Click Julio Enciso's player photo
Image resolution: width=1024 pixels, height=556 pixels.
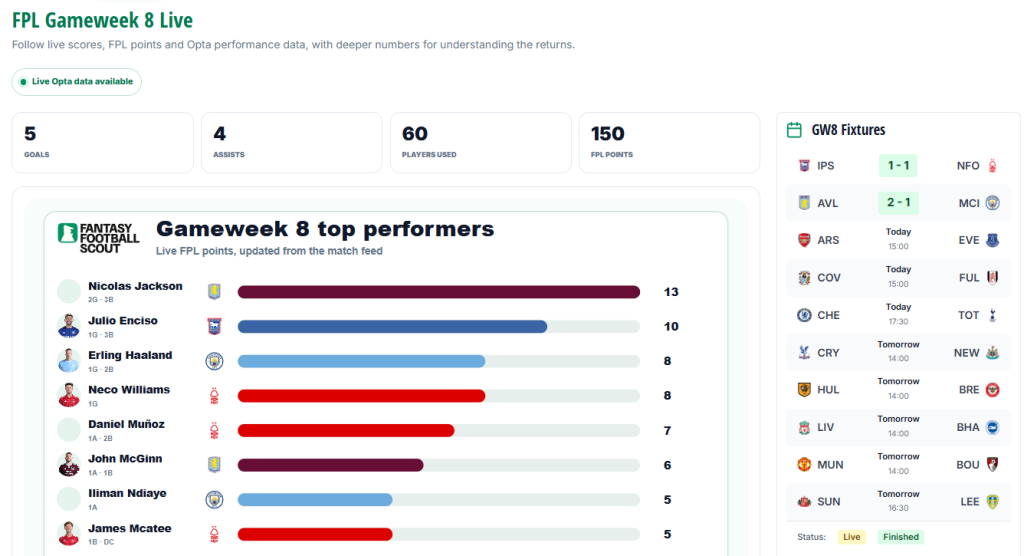point(69,325)
